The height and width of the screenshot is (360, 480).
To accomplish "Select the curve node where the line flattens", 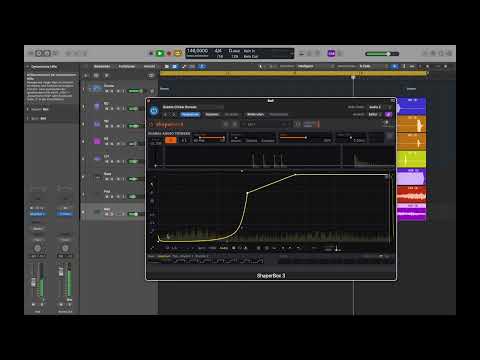I will click(296, 174).
